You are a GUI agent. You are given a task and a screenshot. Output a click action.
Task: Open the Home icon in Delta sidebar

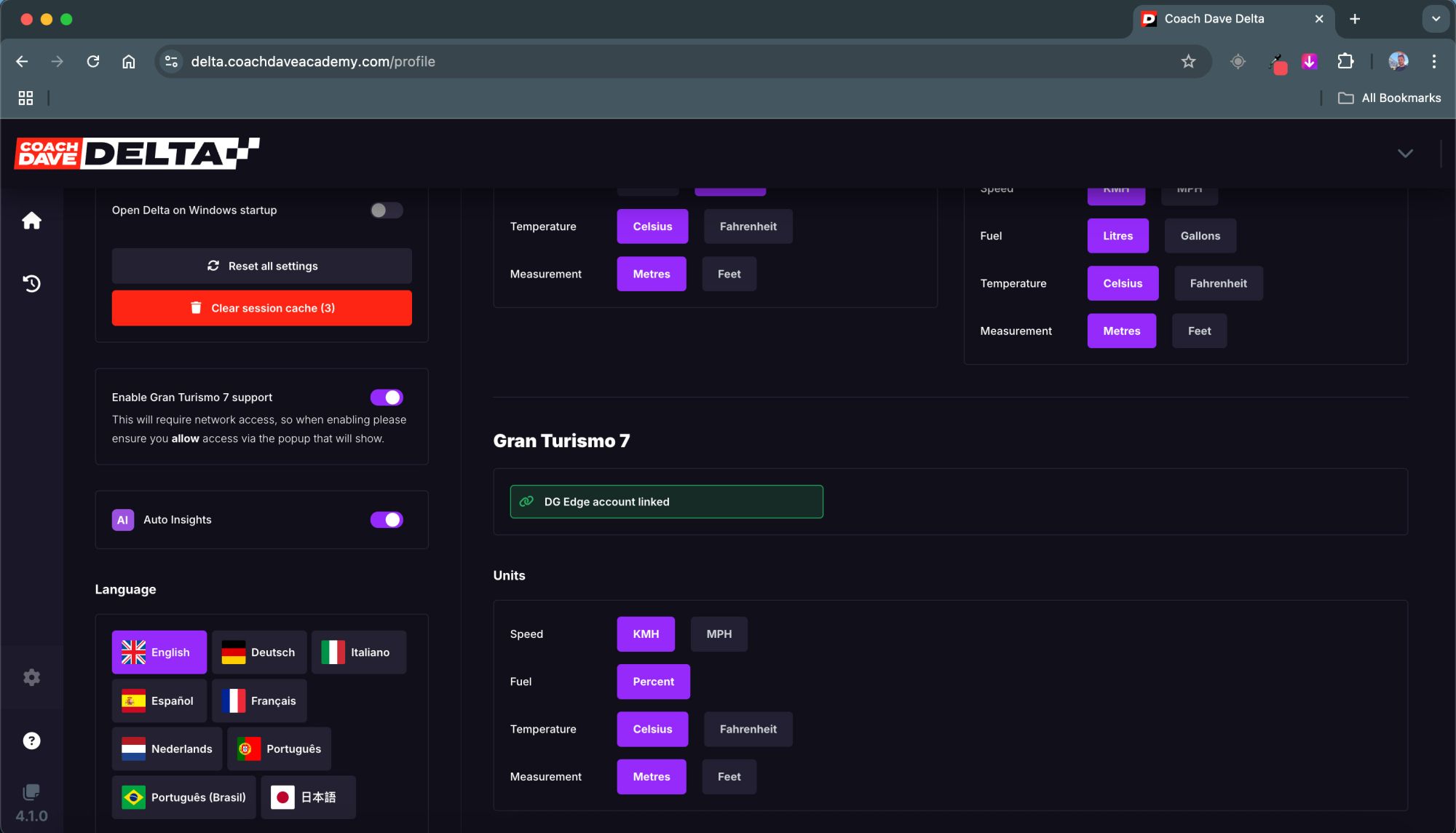click(x=31, y=221)
